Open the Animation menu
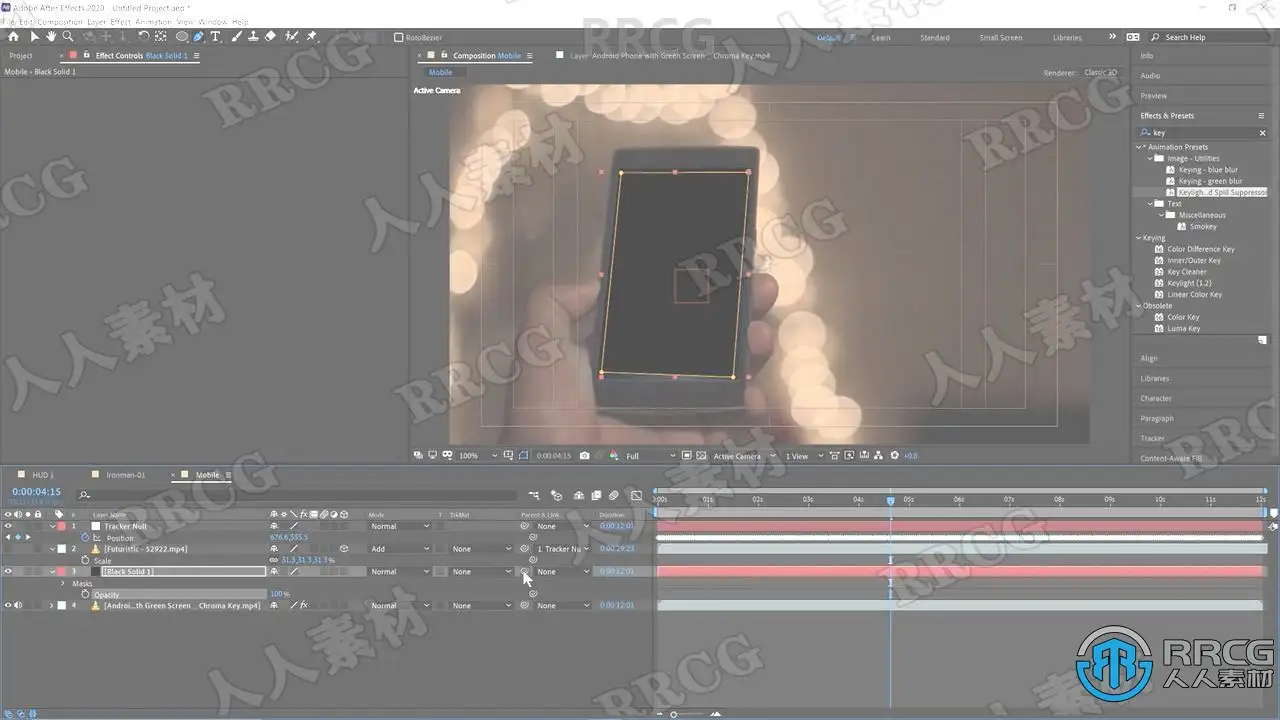 click(x=152, y=21)
